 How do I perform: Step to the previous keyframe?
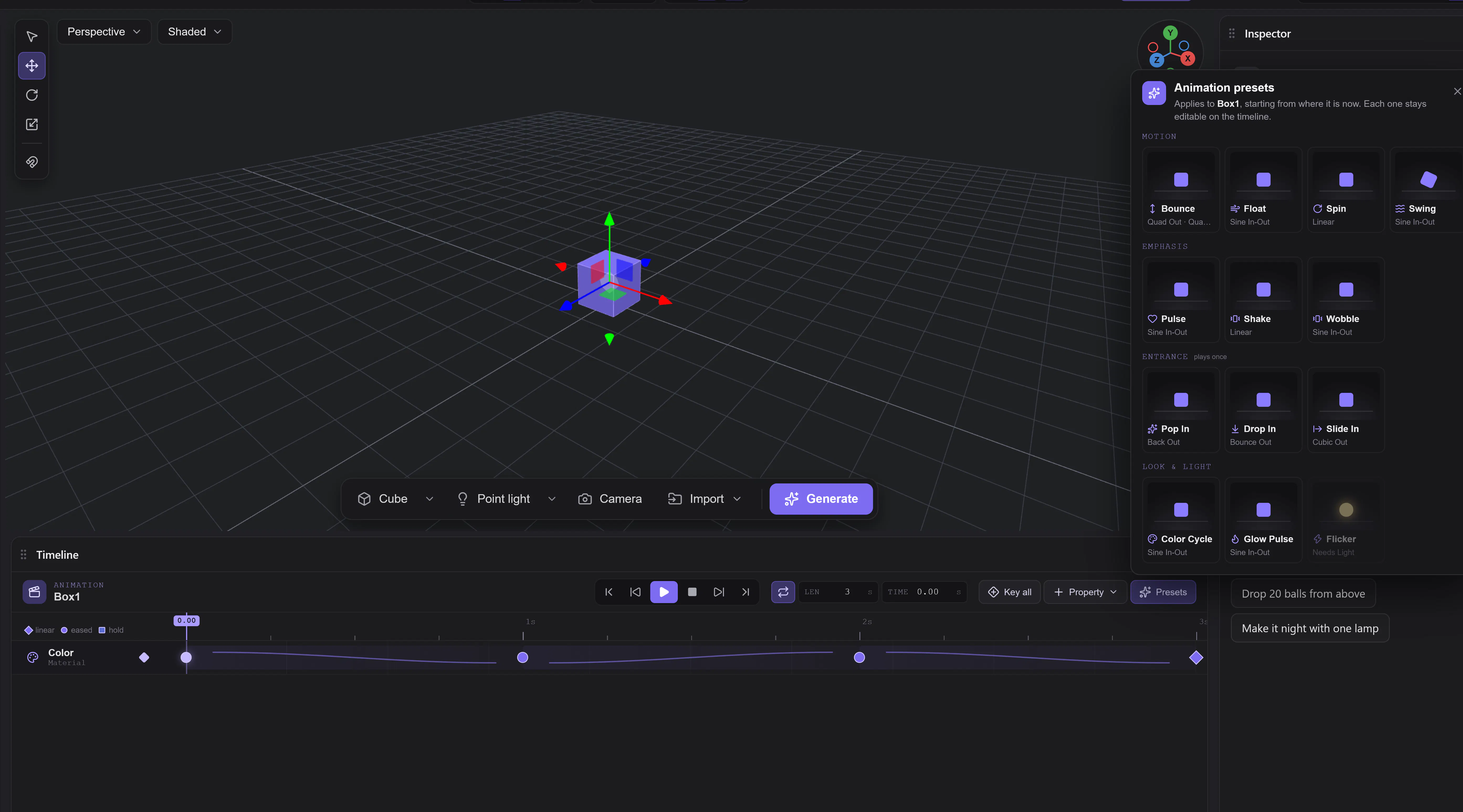coord(636,592)
